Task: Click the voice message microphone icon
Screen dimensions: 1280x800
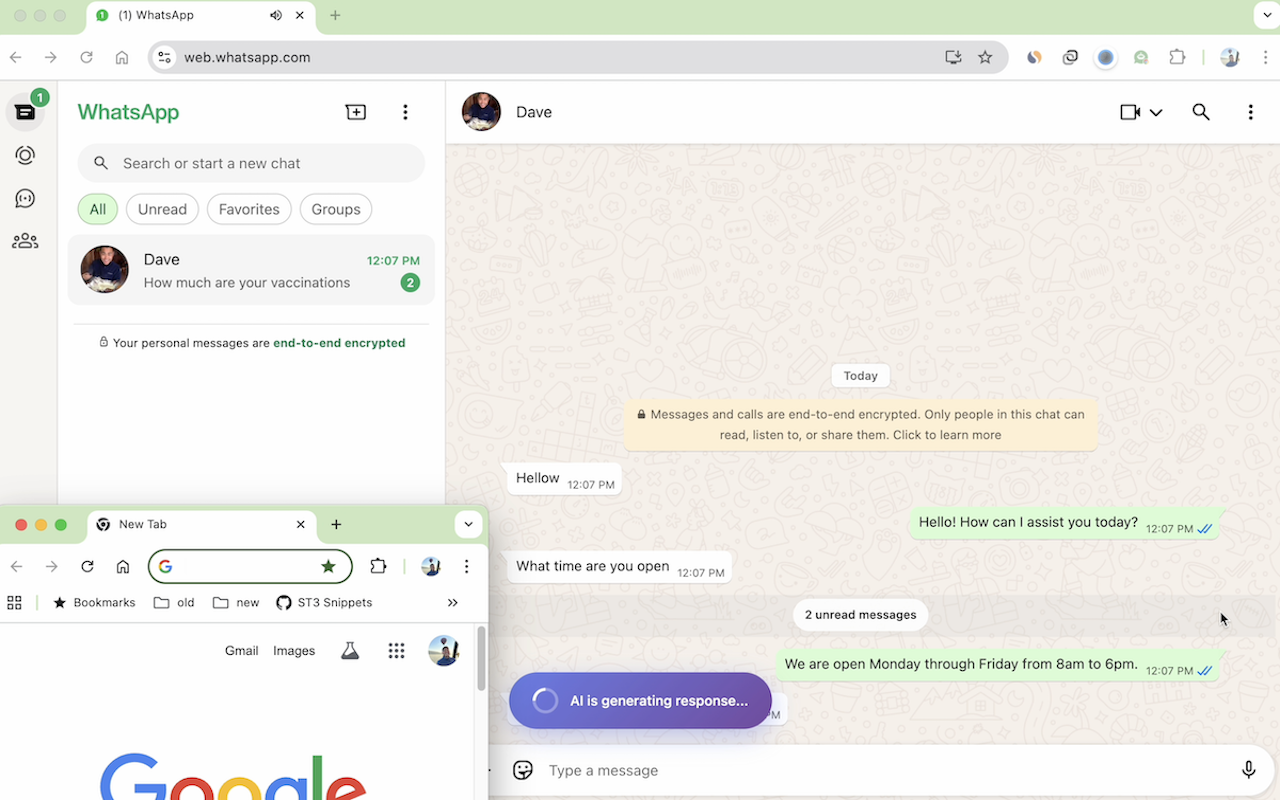Action: point(1248,770)
